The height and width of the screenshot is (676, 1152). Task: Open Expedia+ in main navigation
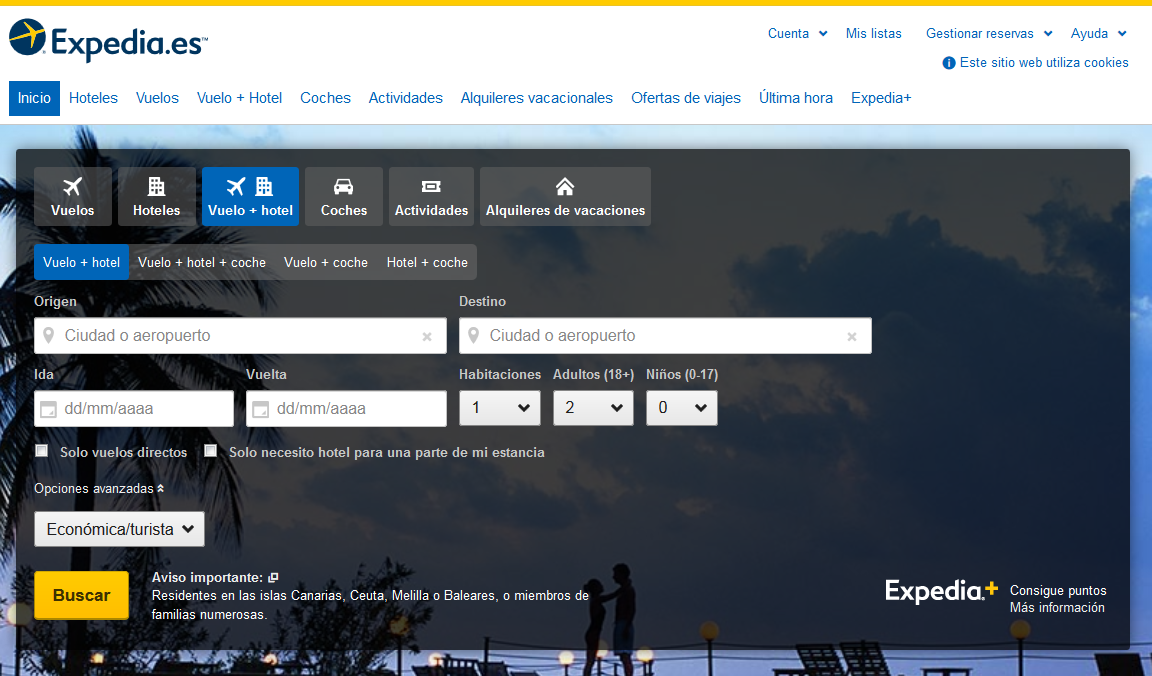[881, 98]
